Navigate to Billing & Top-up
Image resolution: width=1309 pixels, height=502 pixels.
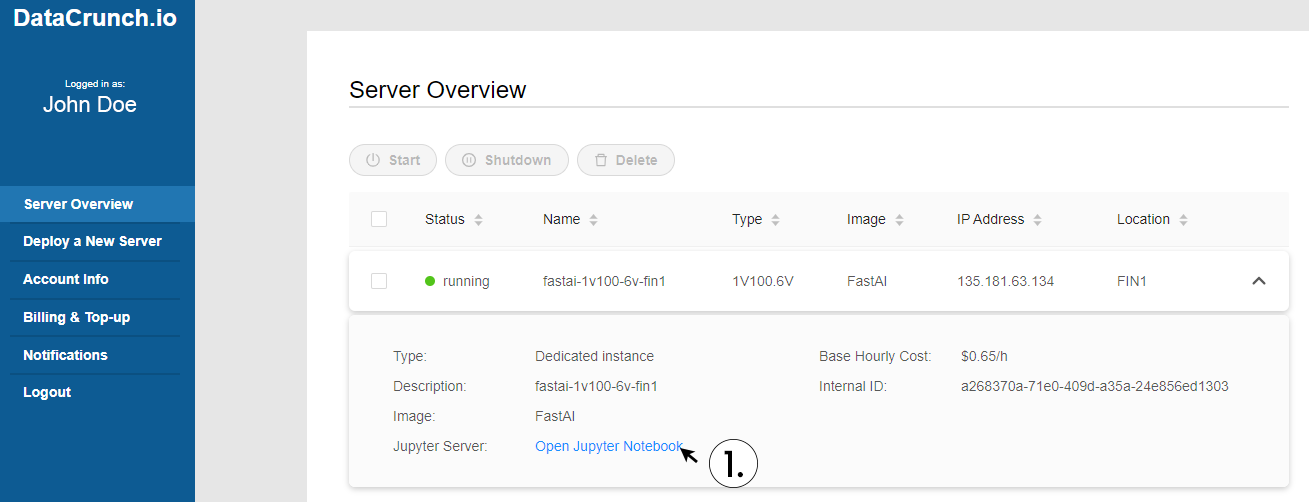coord(76,317)
